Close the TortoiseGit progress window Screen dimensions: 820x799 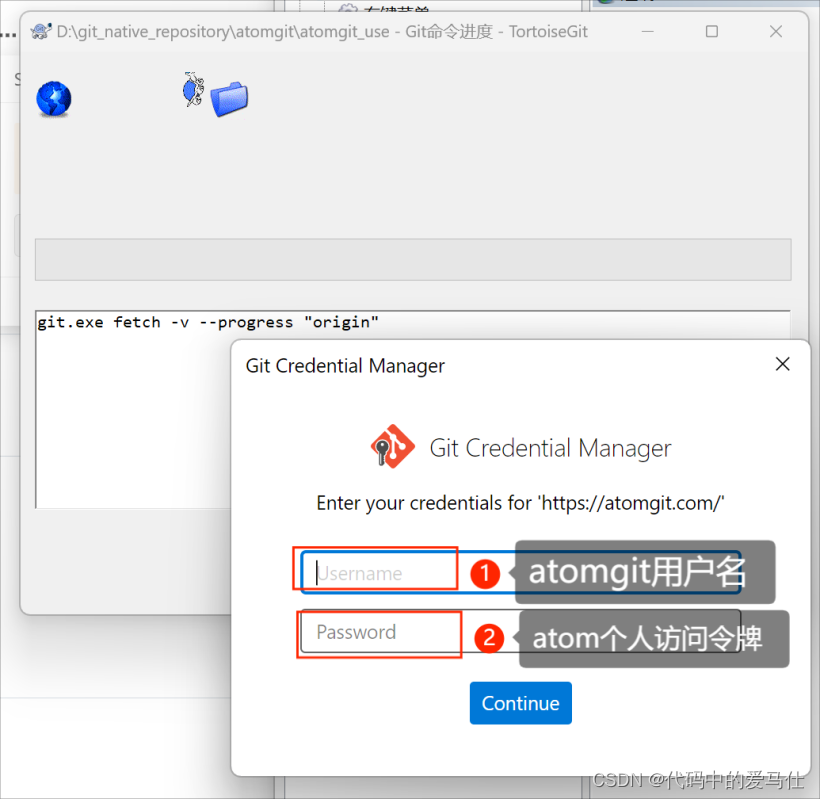click(776, 31)
